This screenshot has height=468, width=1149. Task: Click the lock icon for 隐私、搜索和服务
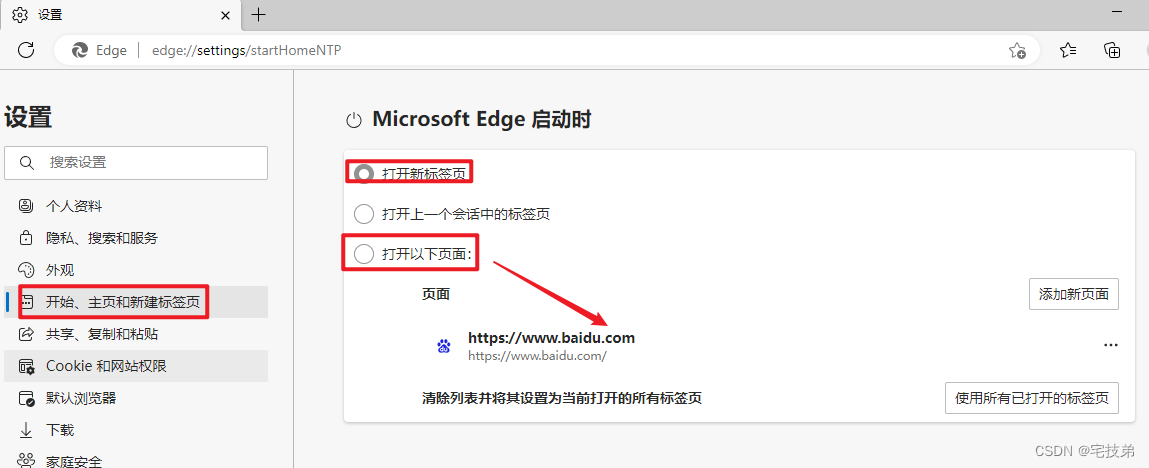(26, 238)
